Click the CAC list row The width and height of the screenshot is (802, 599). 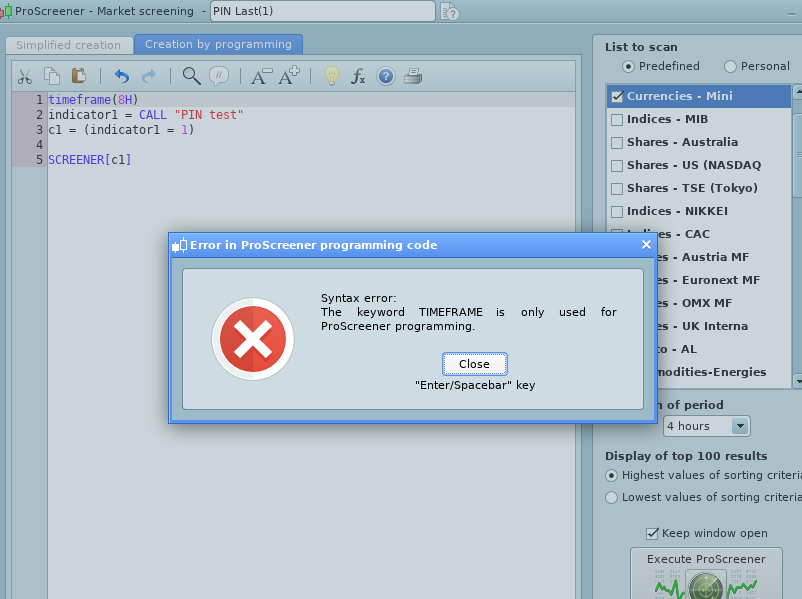pos(699,234)
